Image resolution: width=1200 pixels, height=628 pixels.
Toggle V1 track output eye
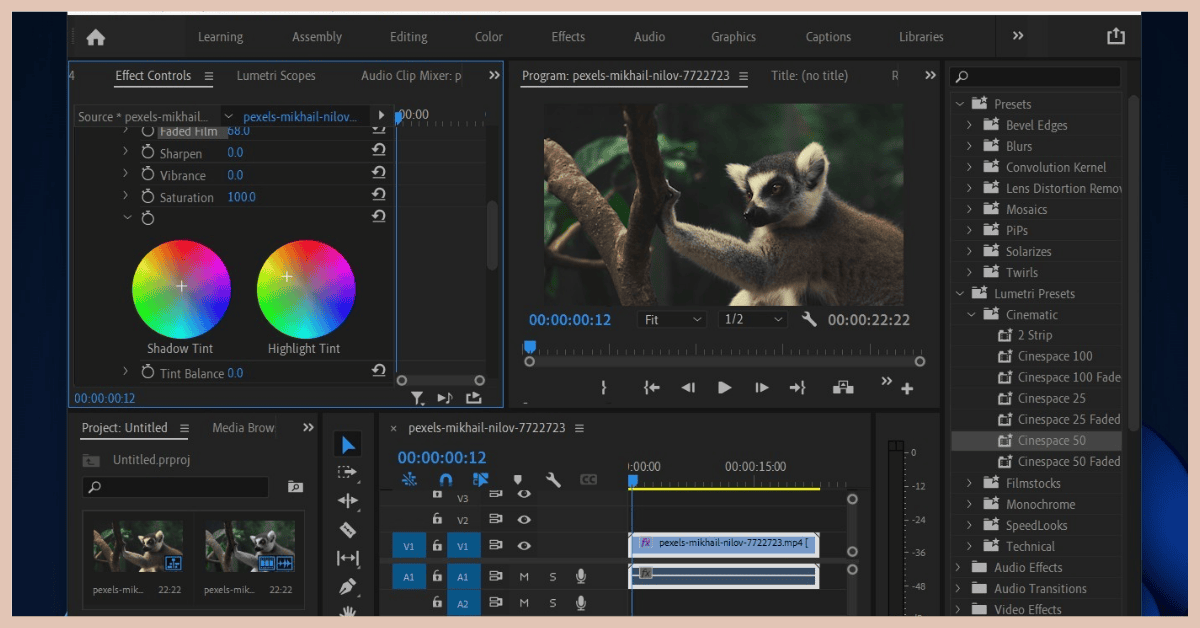click(524, 546)
